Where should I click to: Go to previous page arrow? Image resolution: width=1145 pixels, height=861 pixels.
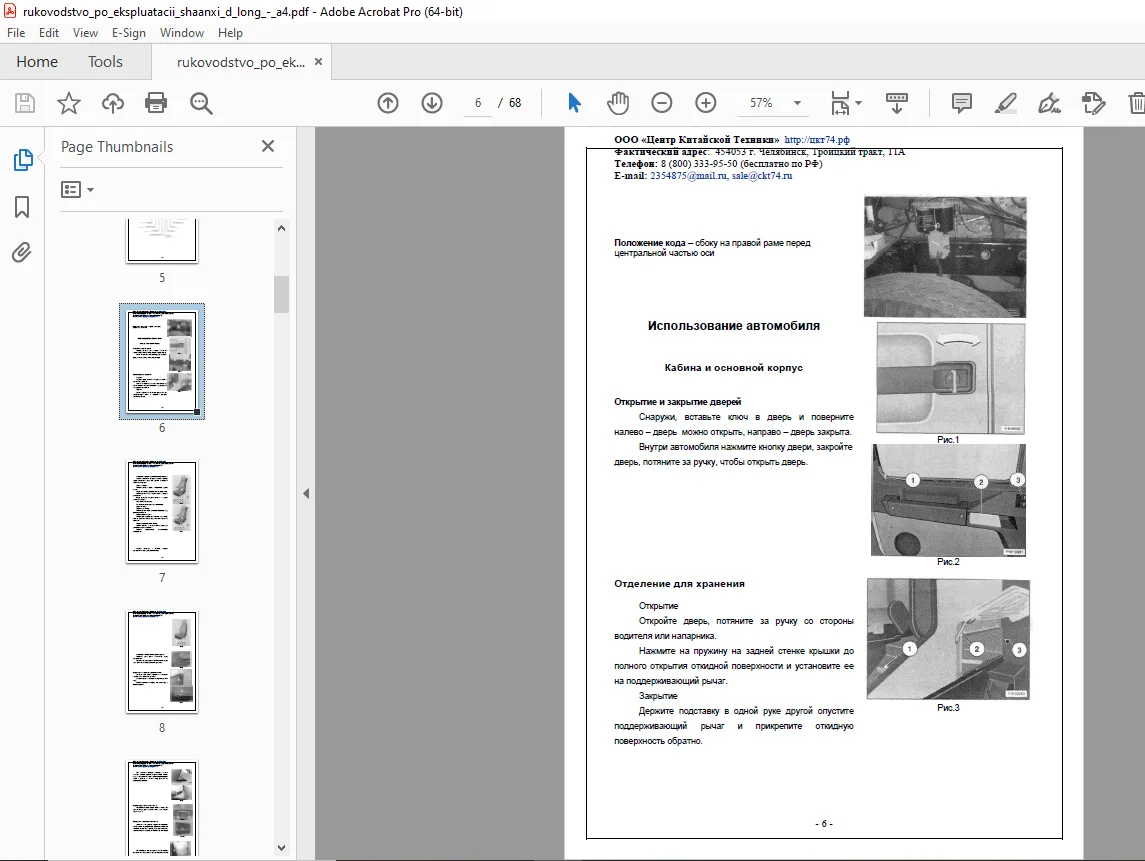tap(388, 103)
